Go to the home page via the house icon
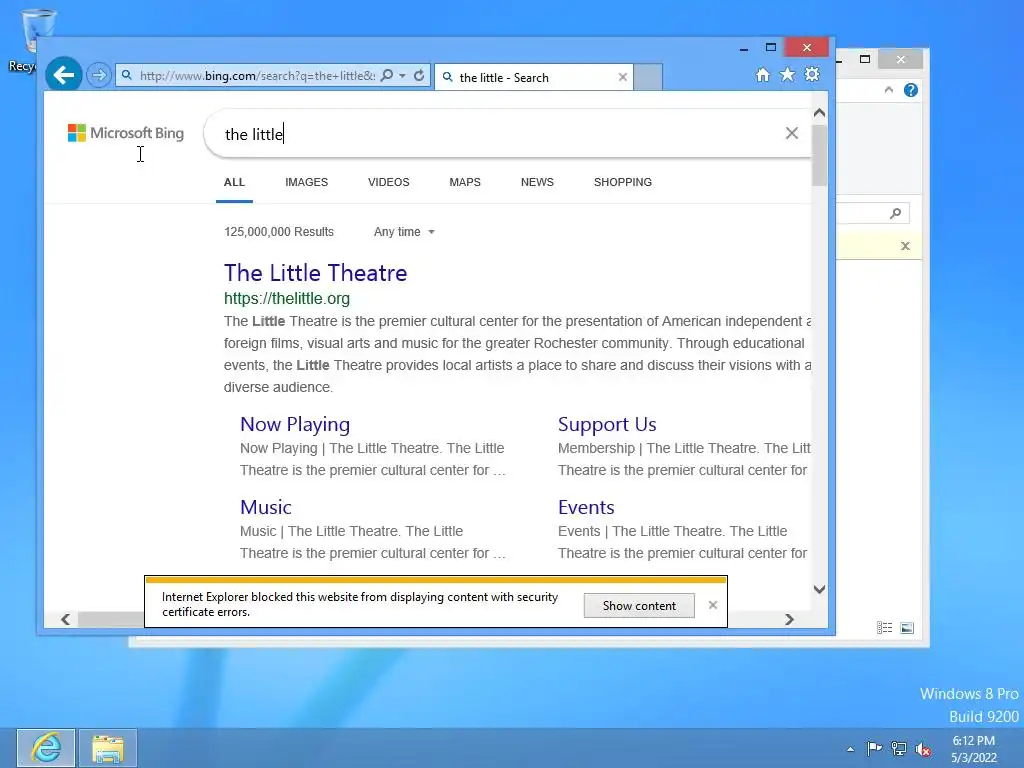The image size is (1024, 768). point(763,74)
